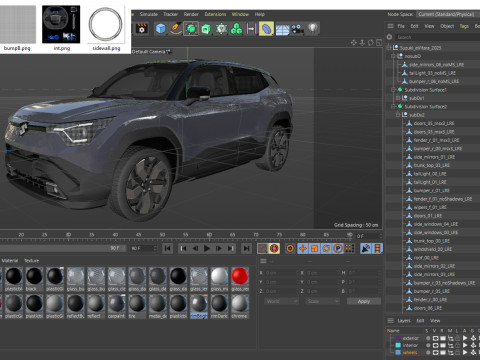Expand the subDiv1 null
The width and height of the screenshot is (480, 360).
coord(398,98)
